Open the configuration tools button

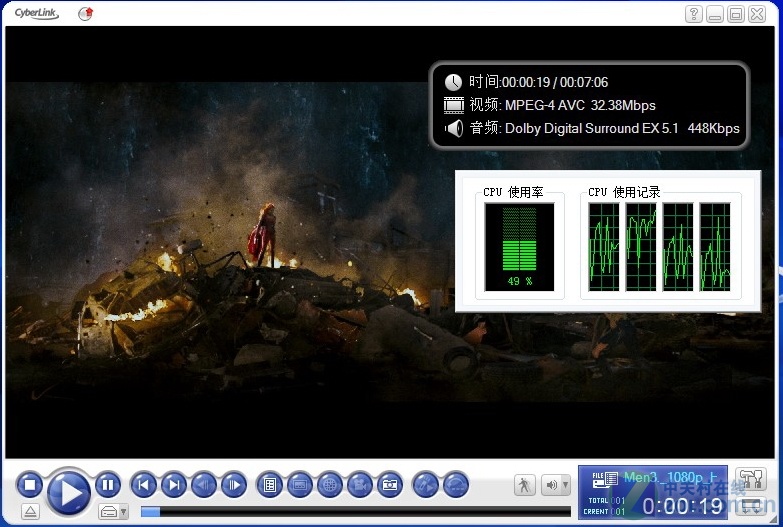[752, 479]
